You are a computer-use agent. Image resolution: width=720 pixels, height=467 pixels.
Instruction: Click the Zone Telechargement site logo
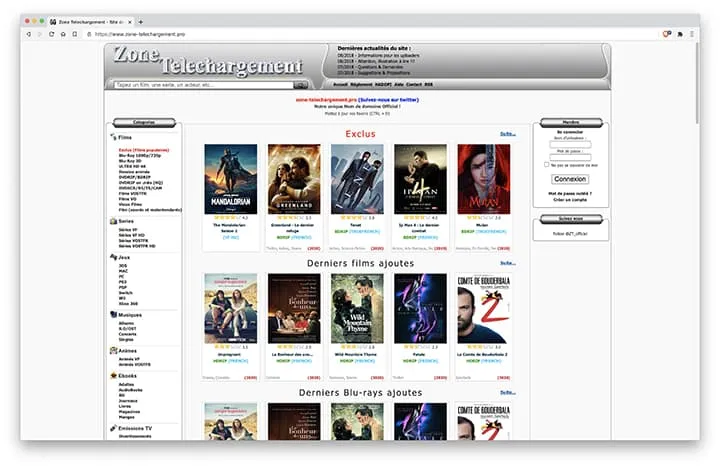(208, 62)
